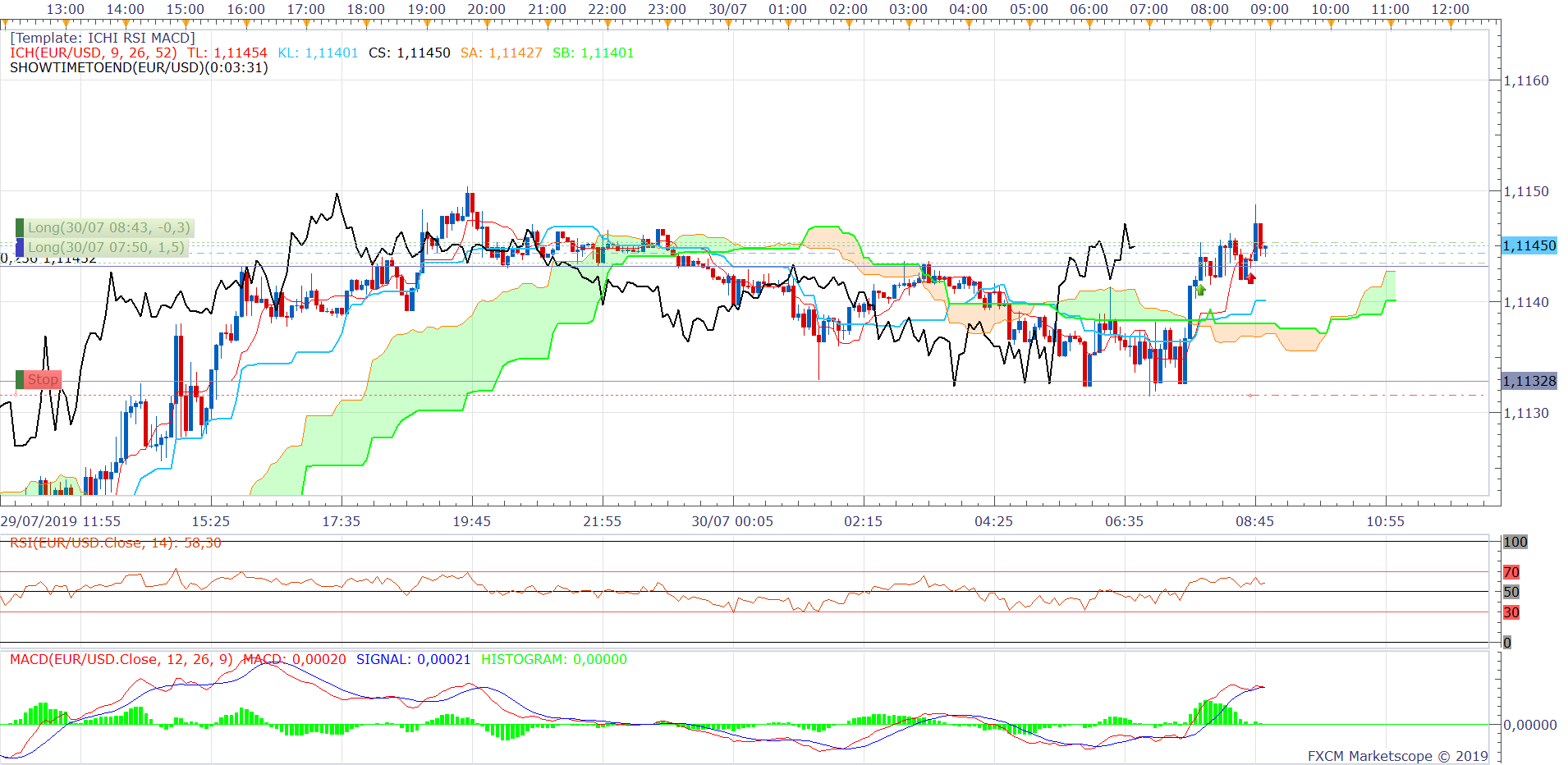This screenshot has height=765, width=1568.
Task: Click the RSI 70 overbought level tag
Action: (1511, 572)
